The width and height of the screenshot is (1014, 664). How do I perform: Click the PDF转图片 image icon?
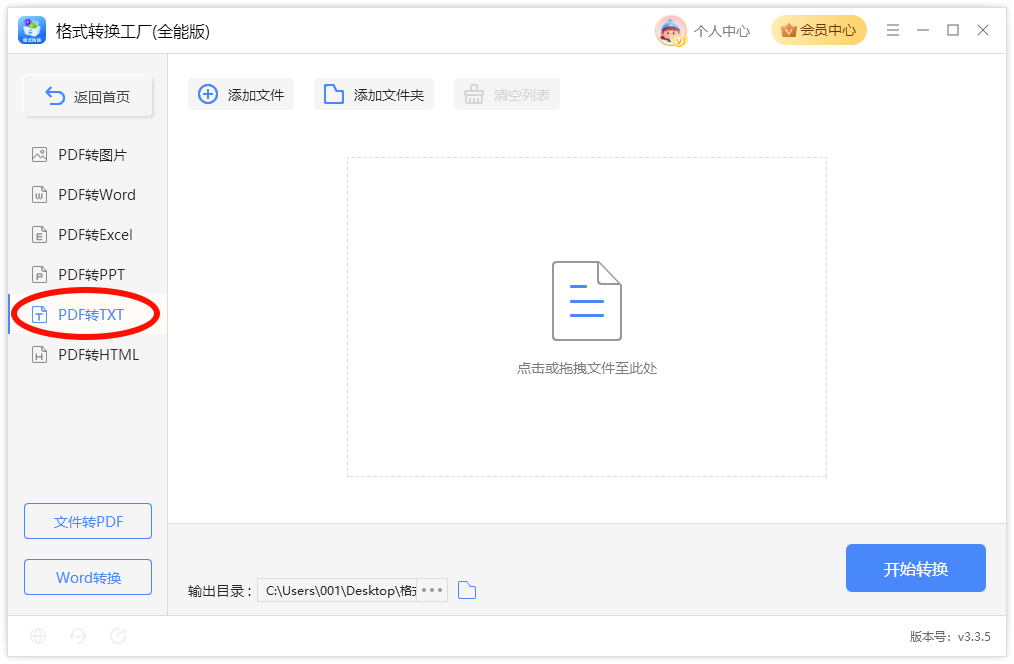(x=39, y=155)
